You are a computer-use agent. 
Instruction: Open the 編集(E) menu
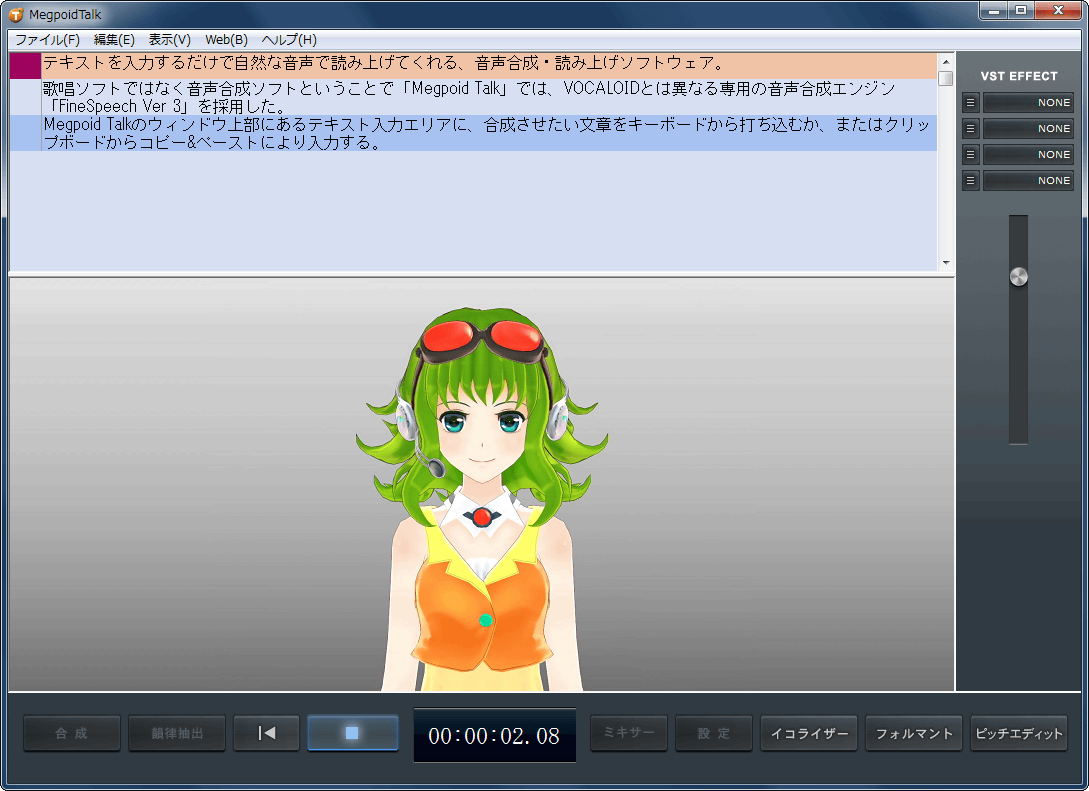coord(114,40)
